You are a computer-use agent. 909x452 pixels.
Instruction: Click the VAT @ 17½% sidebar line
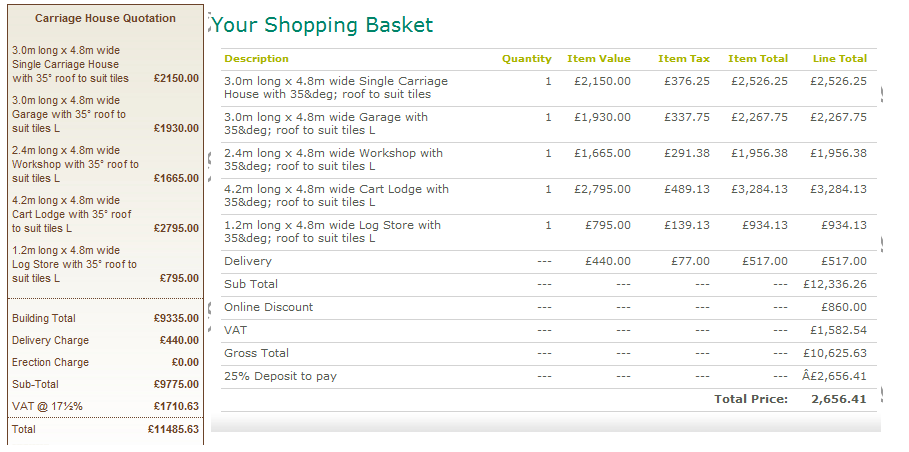tap(47, 406)
